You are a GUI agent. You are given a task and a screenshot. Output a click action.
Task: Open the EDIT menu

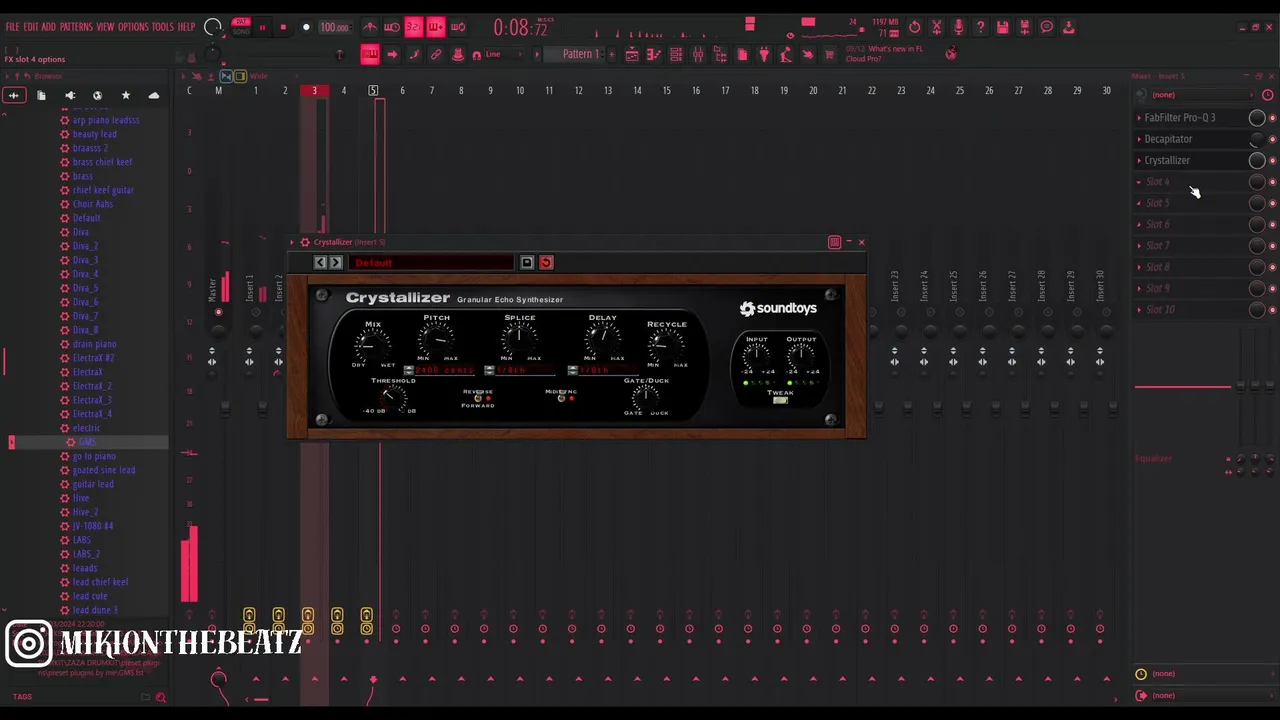(x=31, y=27)
